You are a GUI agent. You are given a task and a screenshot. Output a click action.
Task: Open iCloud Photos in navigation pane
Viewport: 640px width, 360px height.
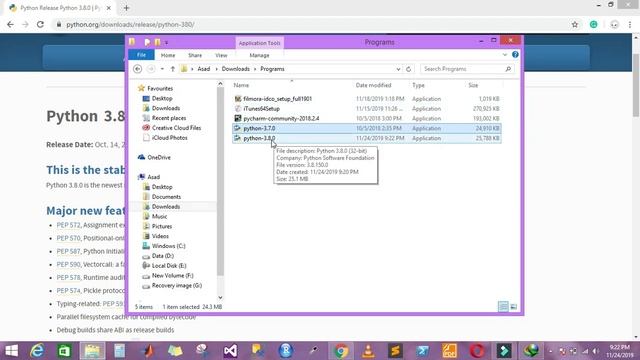(x=169, y=138)
